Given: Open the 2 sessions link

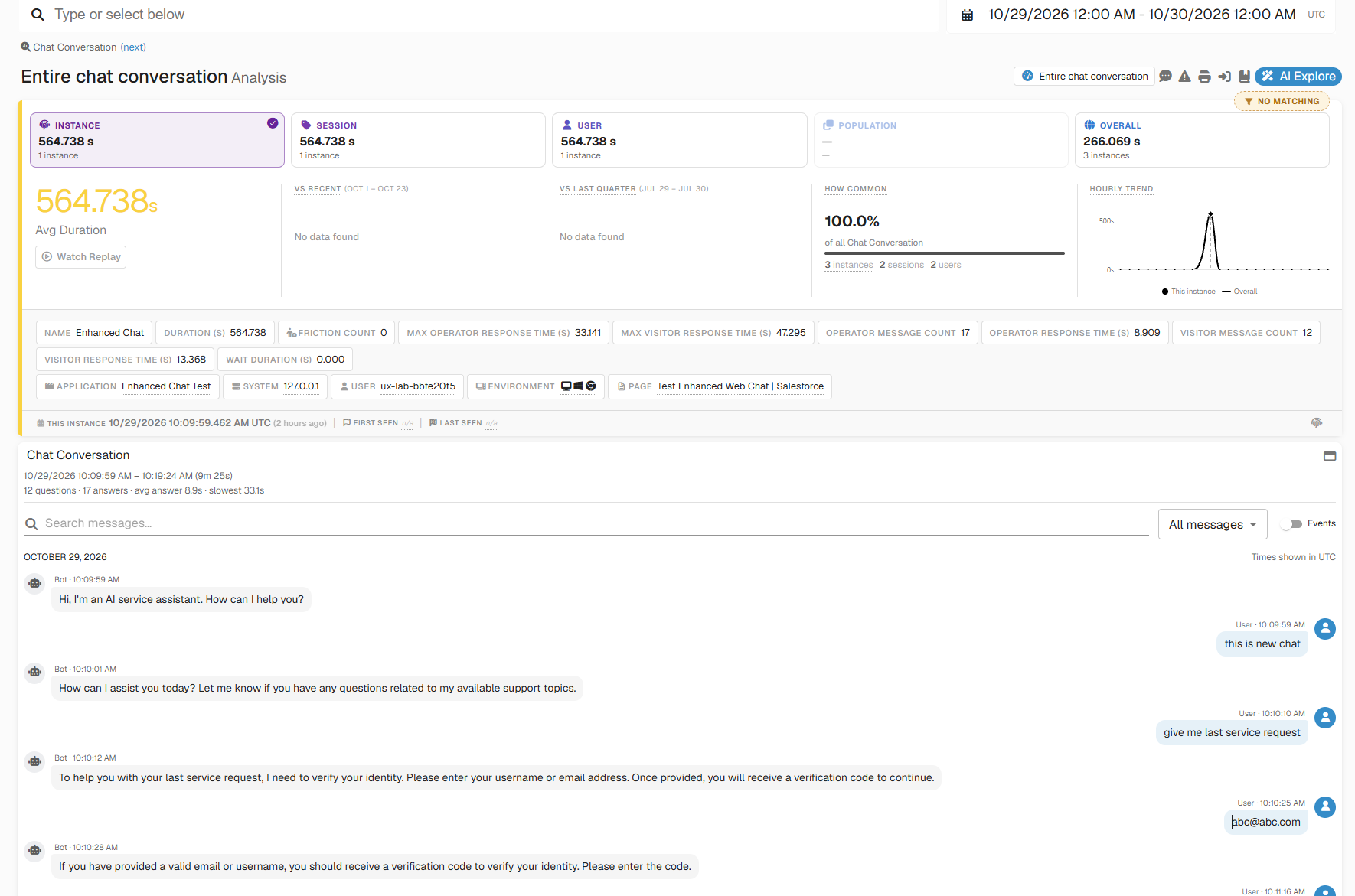Looking at the screenshot, I should click(902, 266).
